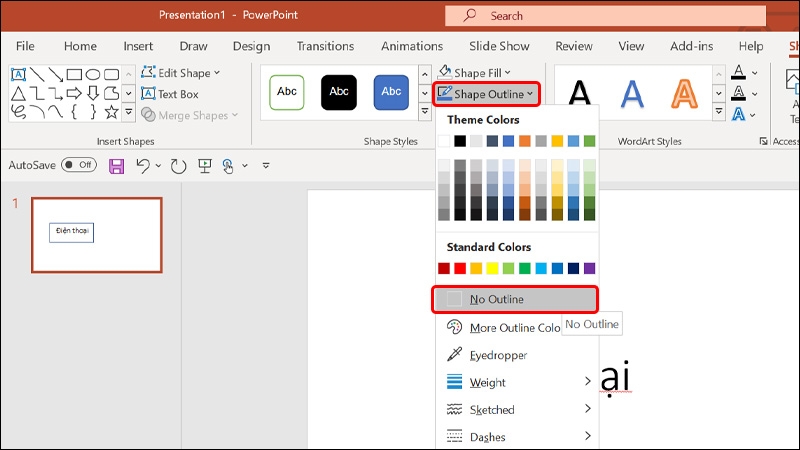This screenshot has width=800, height=450.
Task: Select the Isosceles Triangle shape
Action: coord(18,93)
